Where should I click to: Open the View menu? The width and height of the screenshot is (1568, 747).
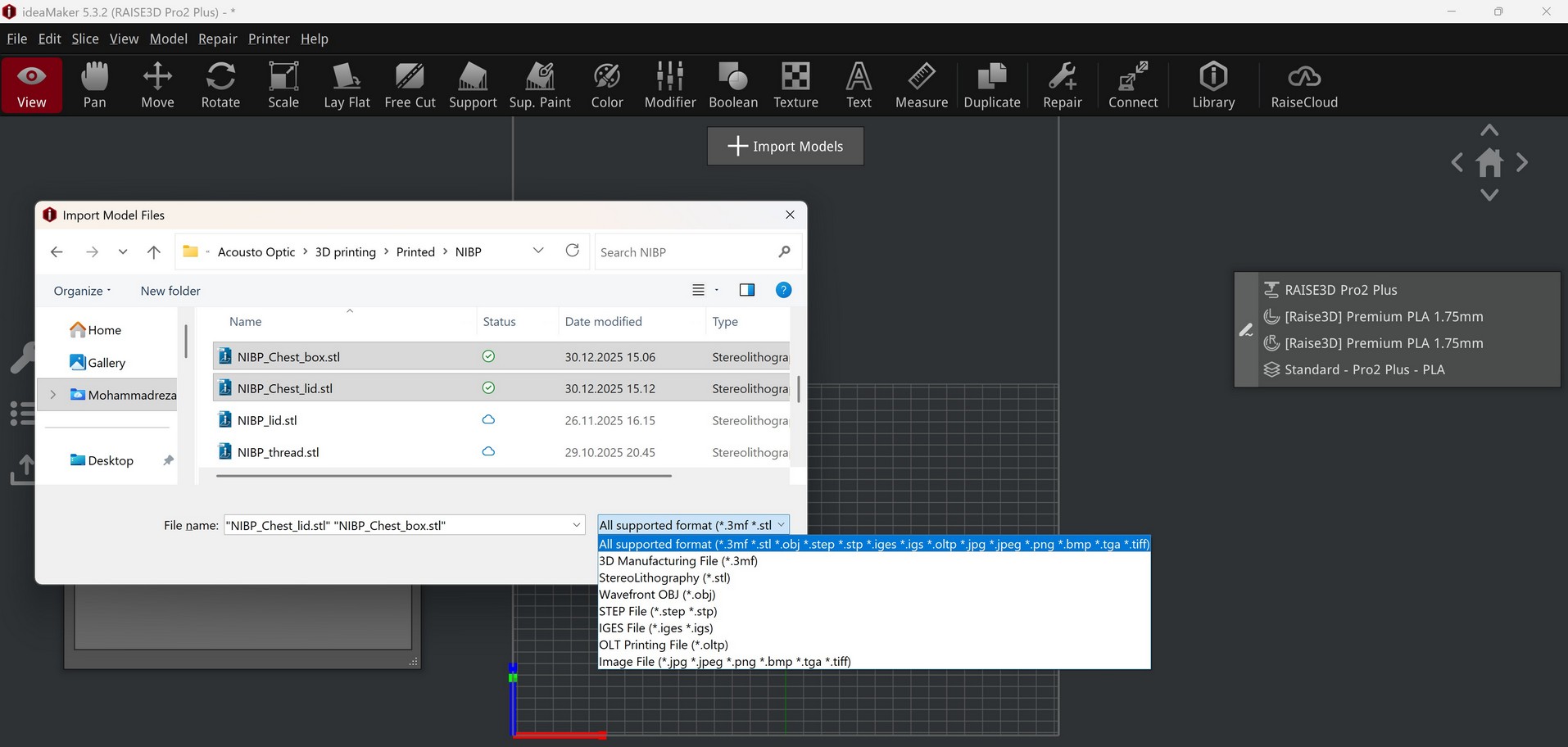coord(125,38)
